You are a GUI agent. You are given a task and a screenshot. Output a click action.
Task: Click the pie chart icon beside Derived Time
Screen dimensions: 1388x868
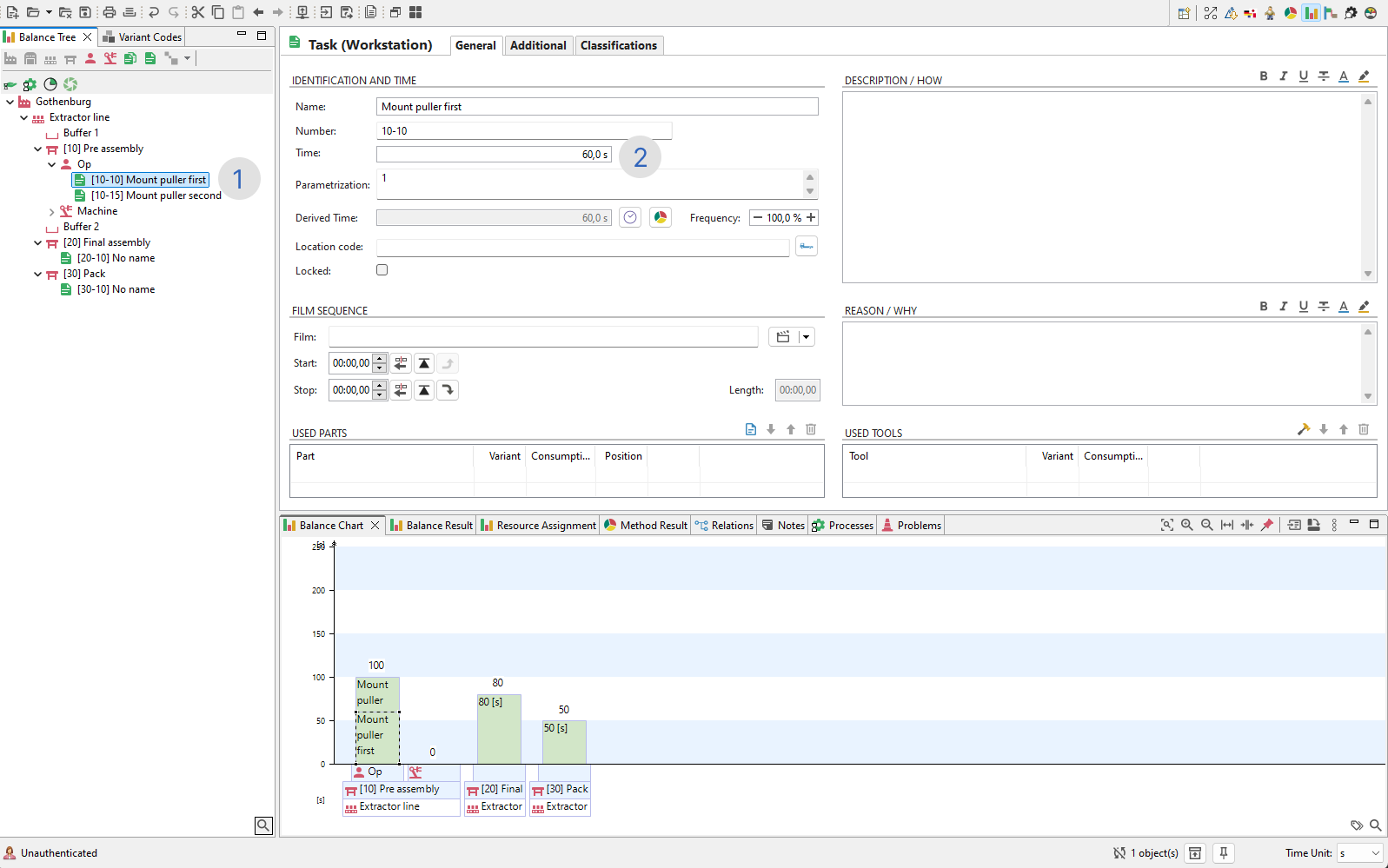click(661, 218)
